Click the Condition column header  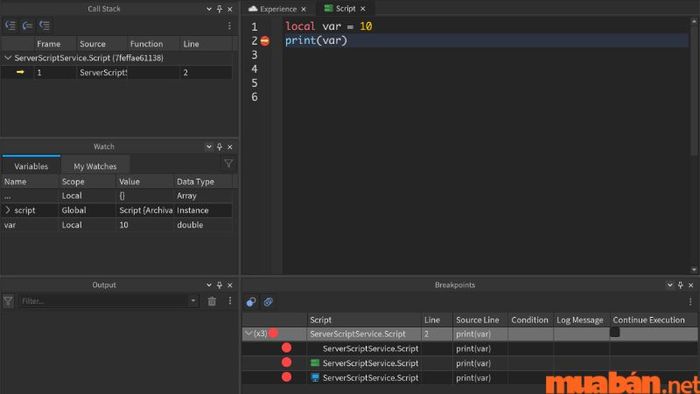530,320
